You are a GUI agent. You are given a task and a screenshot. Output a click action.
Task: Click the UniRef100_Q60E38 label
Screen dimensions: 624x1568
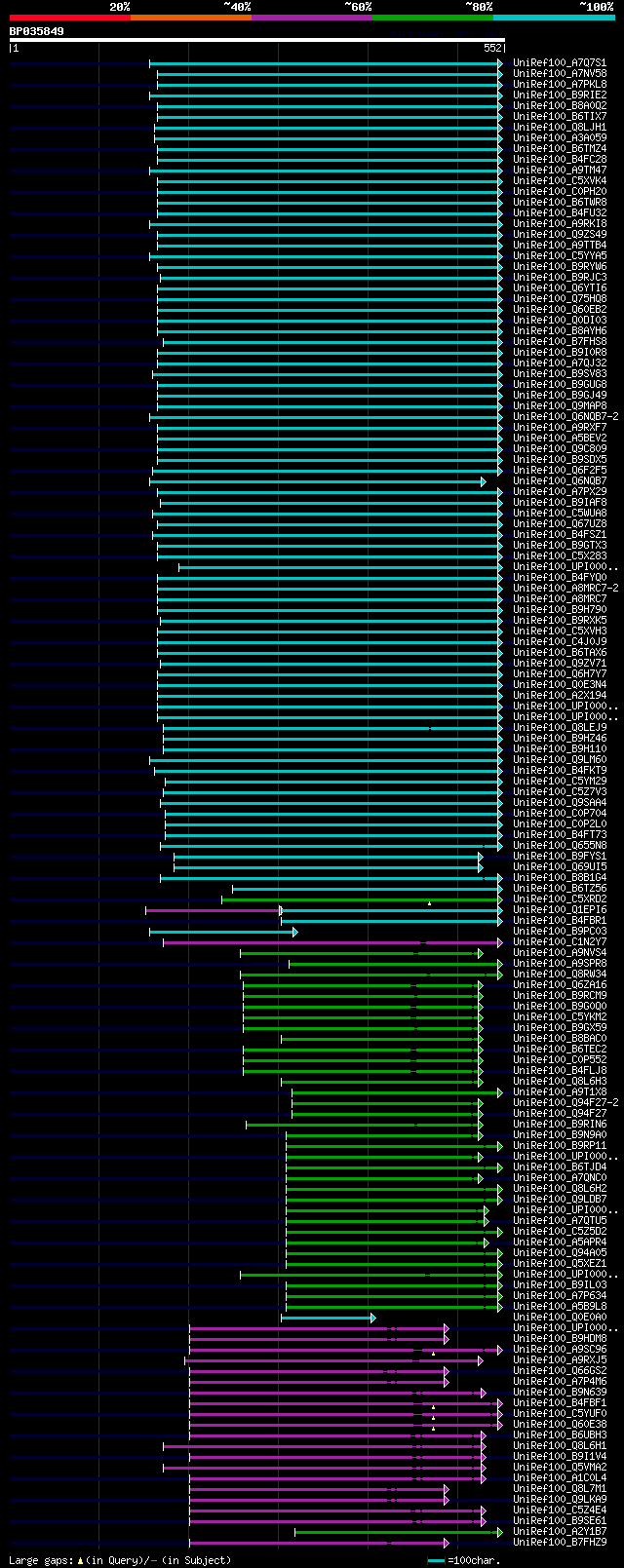tap(560, 1425)
